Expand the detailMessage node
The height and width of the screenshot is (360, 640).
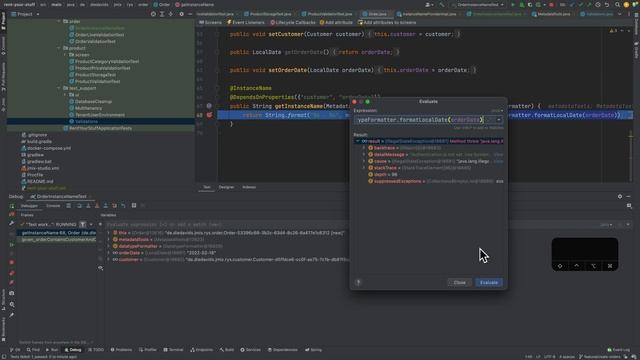(x=364, y=155)
